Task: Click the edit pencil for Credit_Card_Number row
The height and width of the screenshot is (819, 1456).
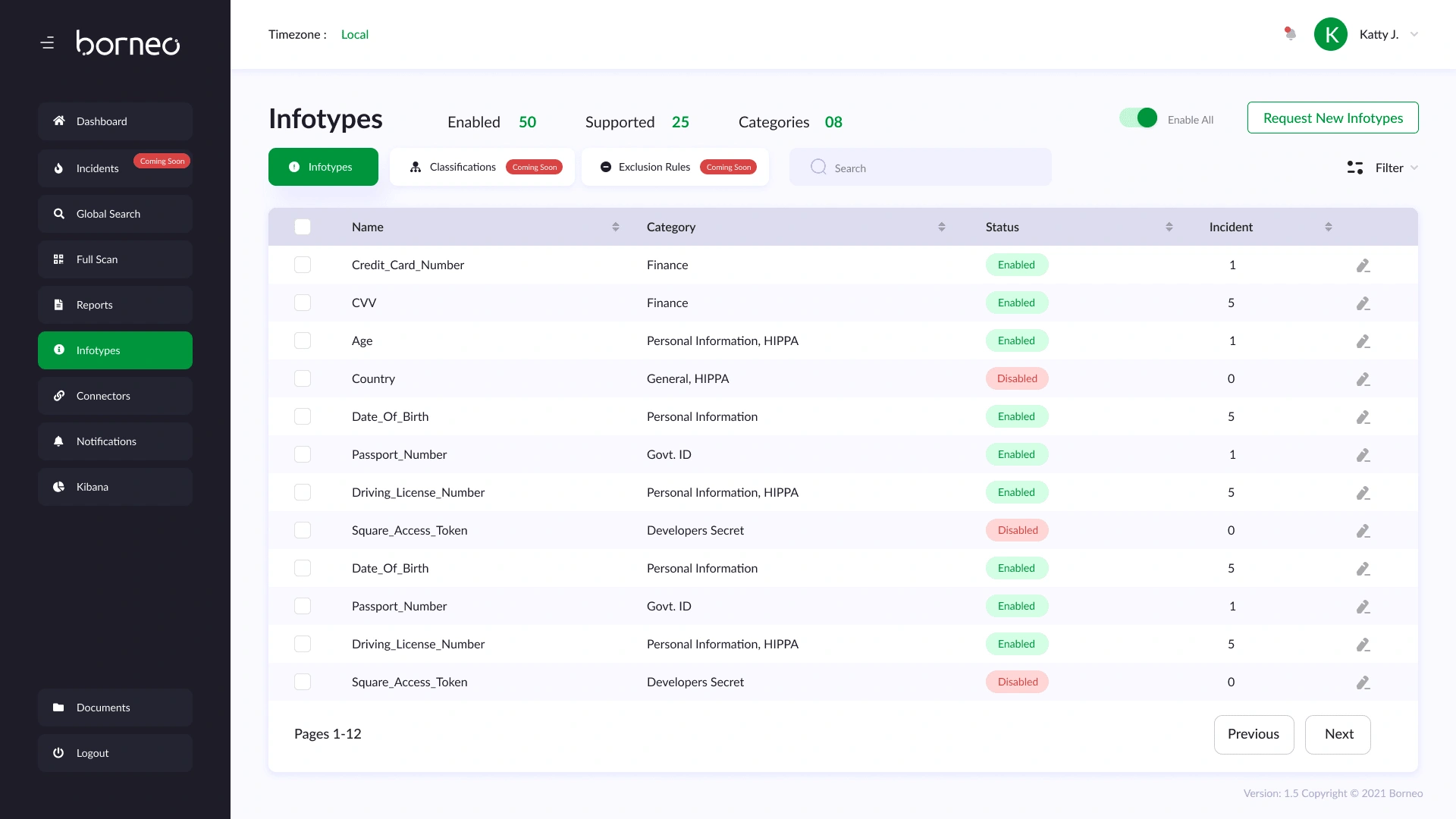Action: tap(1363, 265)
